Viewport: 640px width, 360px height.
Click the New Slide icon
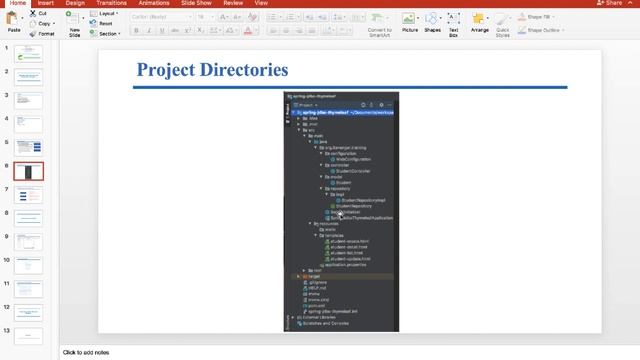tap(73, 19)
